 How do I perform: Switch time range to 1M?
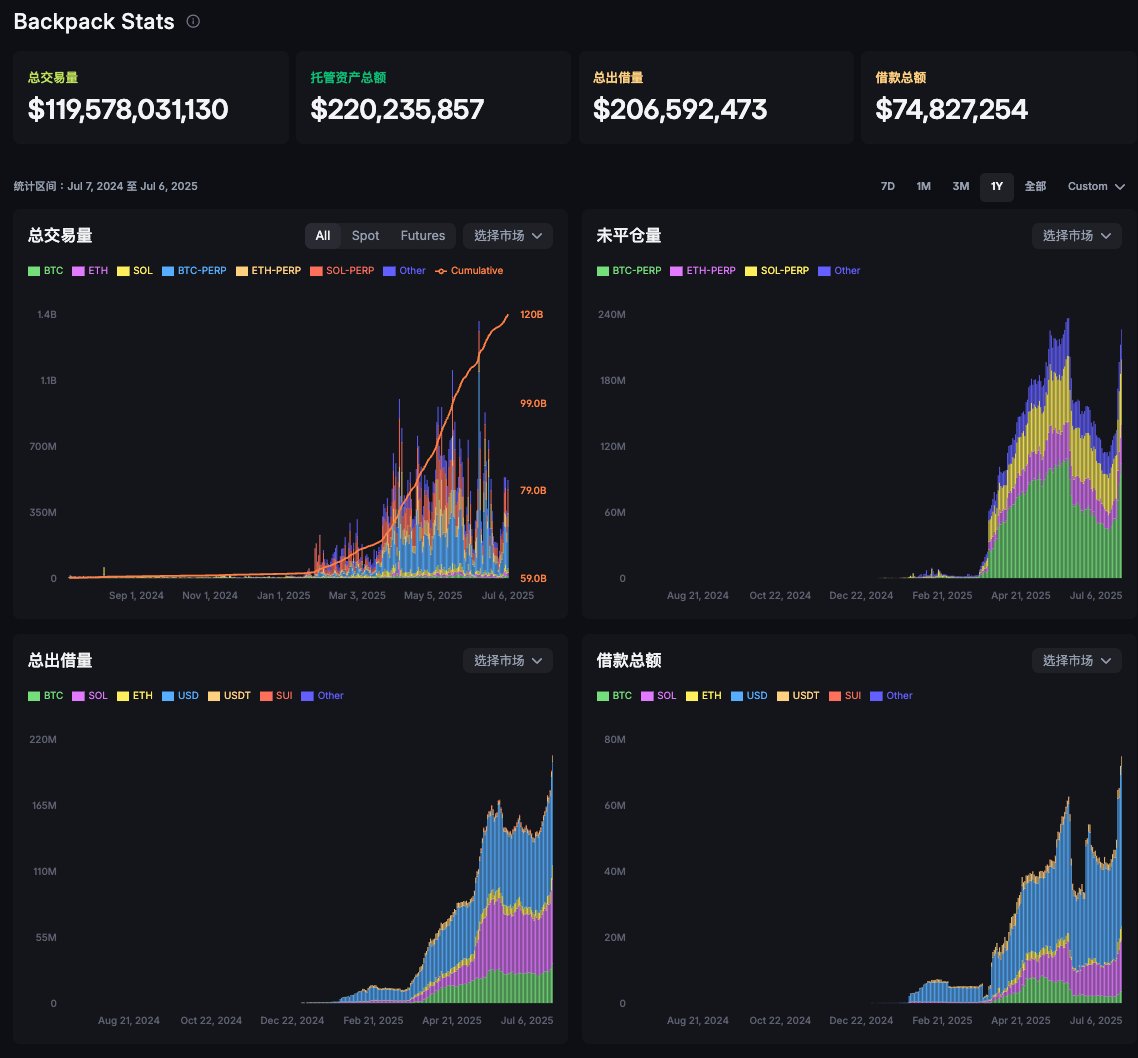point(923,186)
